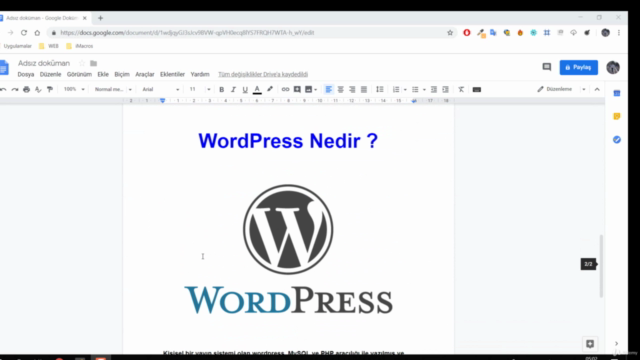Expand image insert options arrow
This screenshot has height=360, width=640.
point(316,89)
